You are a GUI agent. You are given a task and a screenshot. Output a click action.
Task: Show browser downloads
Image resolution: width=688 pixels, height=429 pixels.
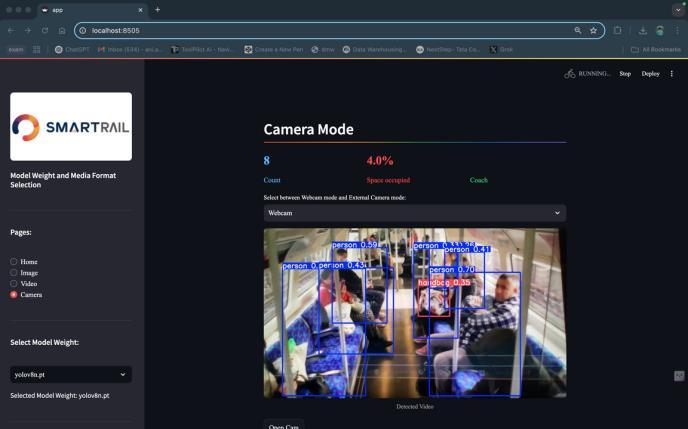click(642, 30)
